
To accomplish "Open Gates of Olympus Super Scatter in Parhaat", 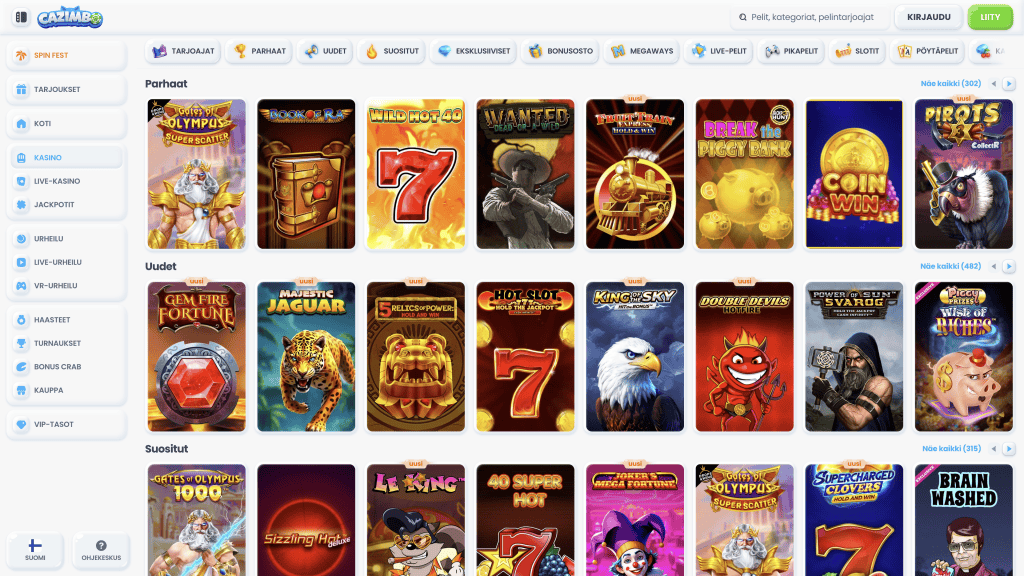I will coord(197,174).
